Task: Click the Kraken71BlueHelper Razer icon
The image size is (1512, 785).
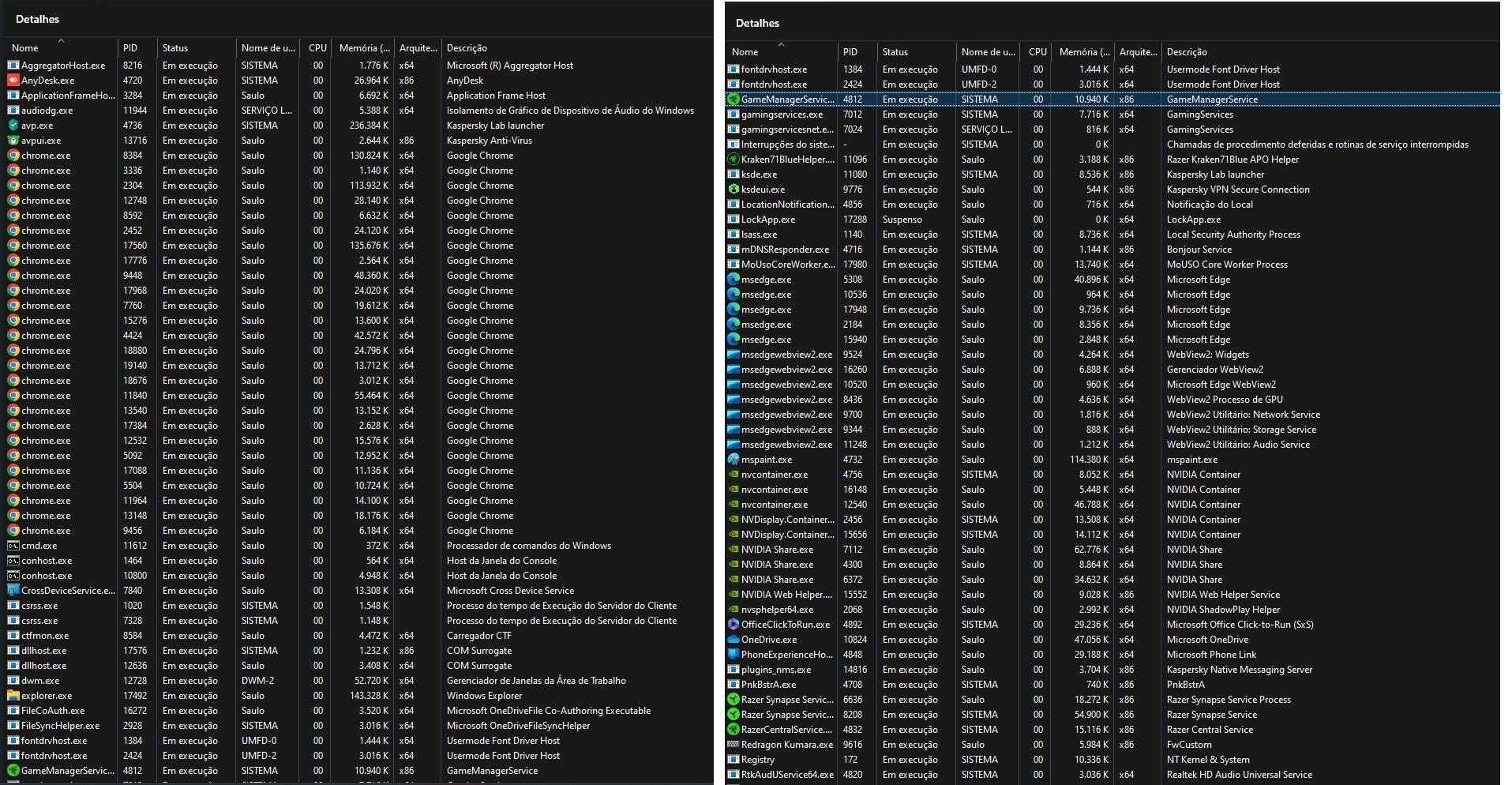Action: (x=733, y=160)
